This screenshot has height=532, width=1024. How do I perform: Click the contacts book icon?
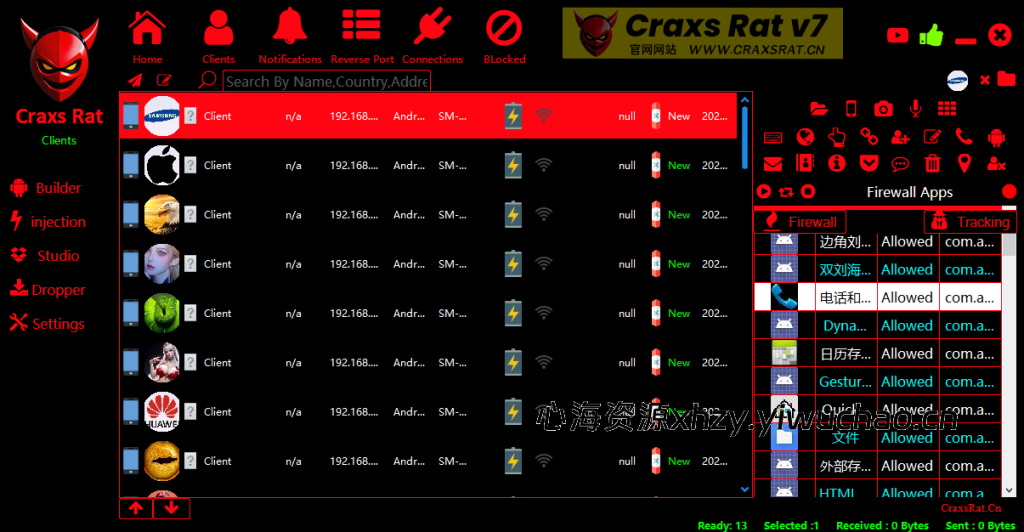[x=805, y=163]
